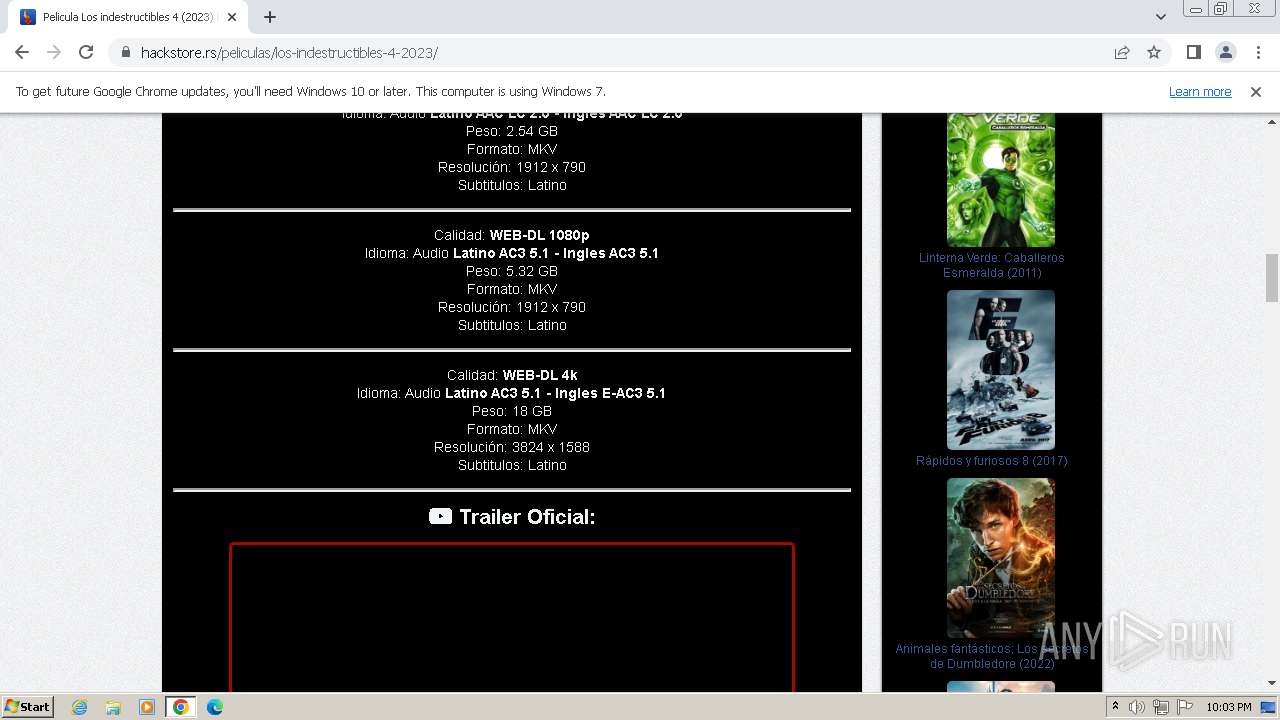1280x720 pixels.
Task: Select the Pelicula Los indestructibles 4 tab
Action: (x=128, y=17)
